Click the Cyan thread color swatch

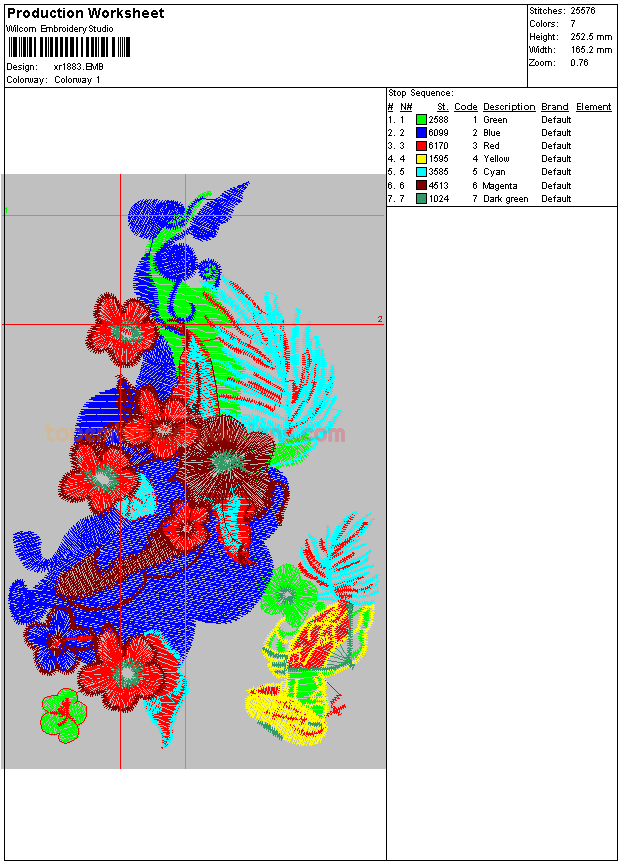coord(422,172)
